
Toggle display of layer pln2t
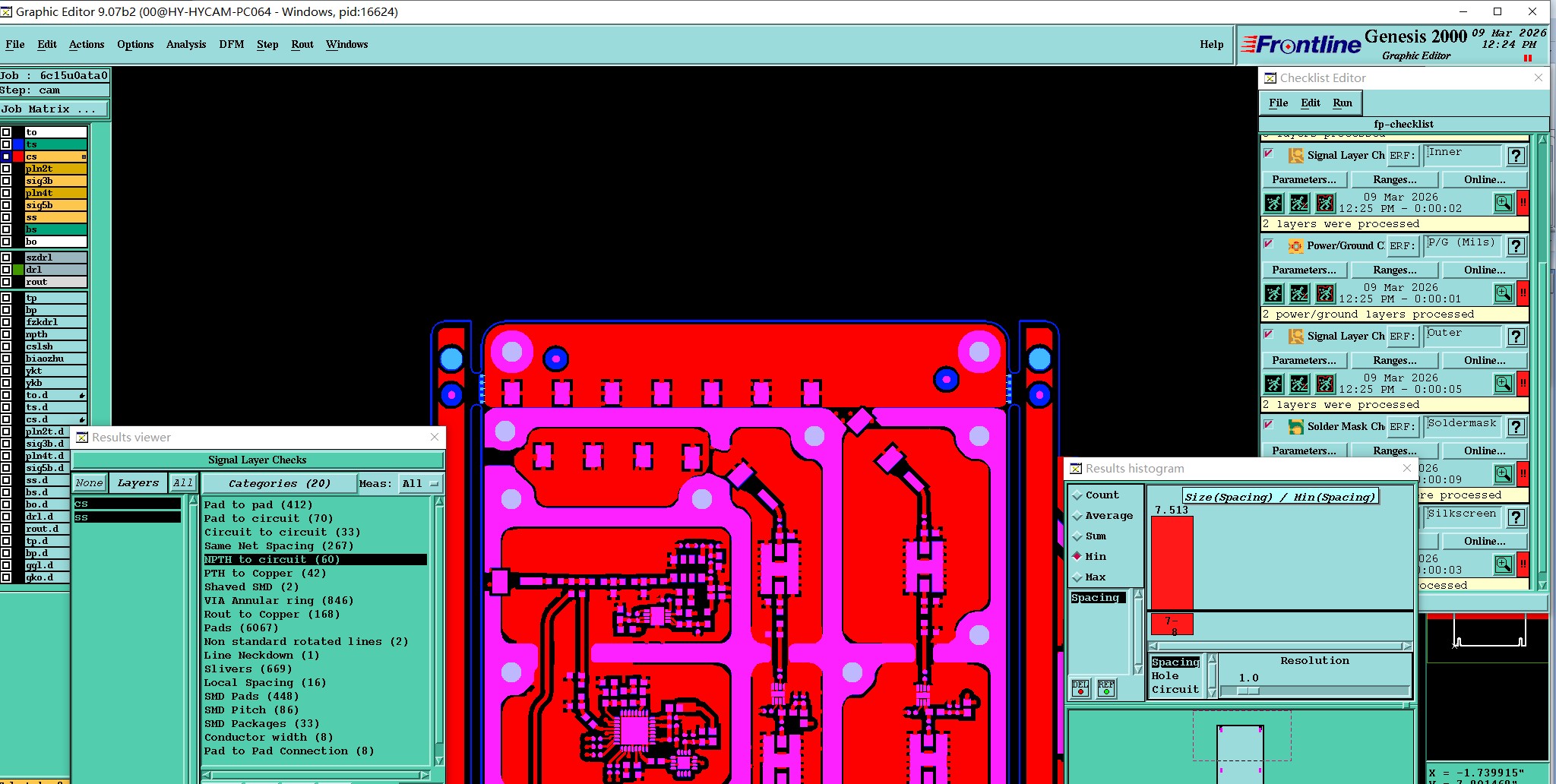point(6,169)
